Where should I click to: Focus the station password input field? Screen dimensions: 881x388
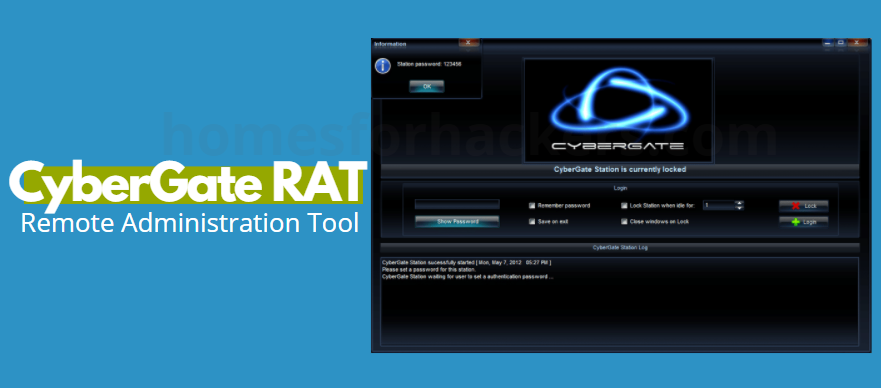457,204
